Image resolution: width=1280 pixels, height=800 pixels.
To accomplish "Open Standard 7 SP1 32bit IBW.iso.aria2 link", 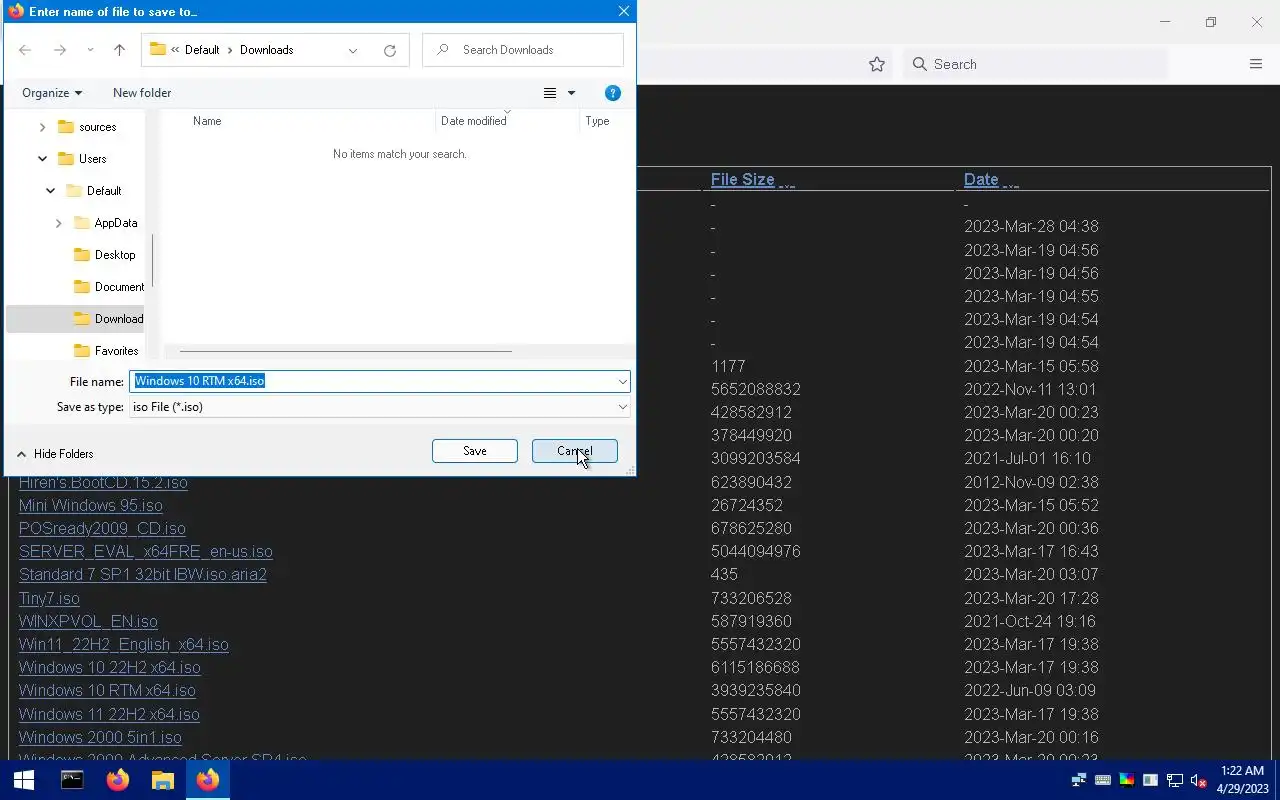I will (143, 575).
